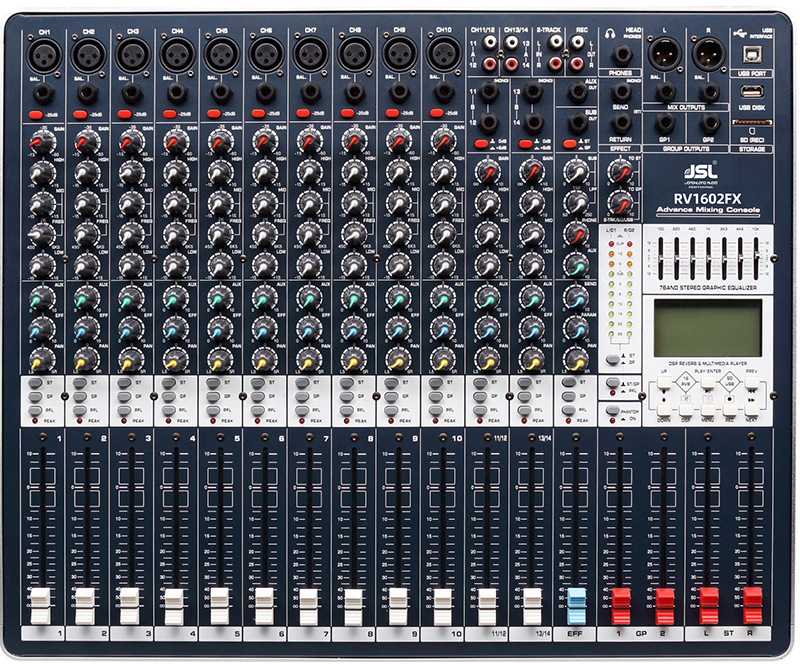Click the blue EFF master fader
The image size is (800, 668).
coord(576,603)
